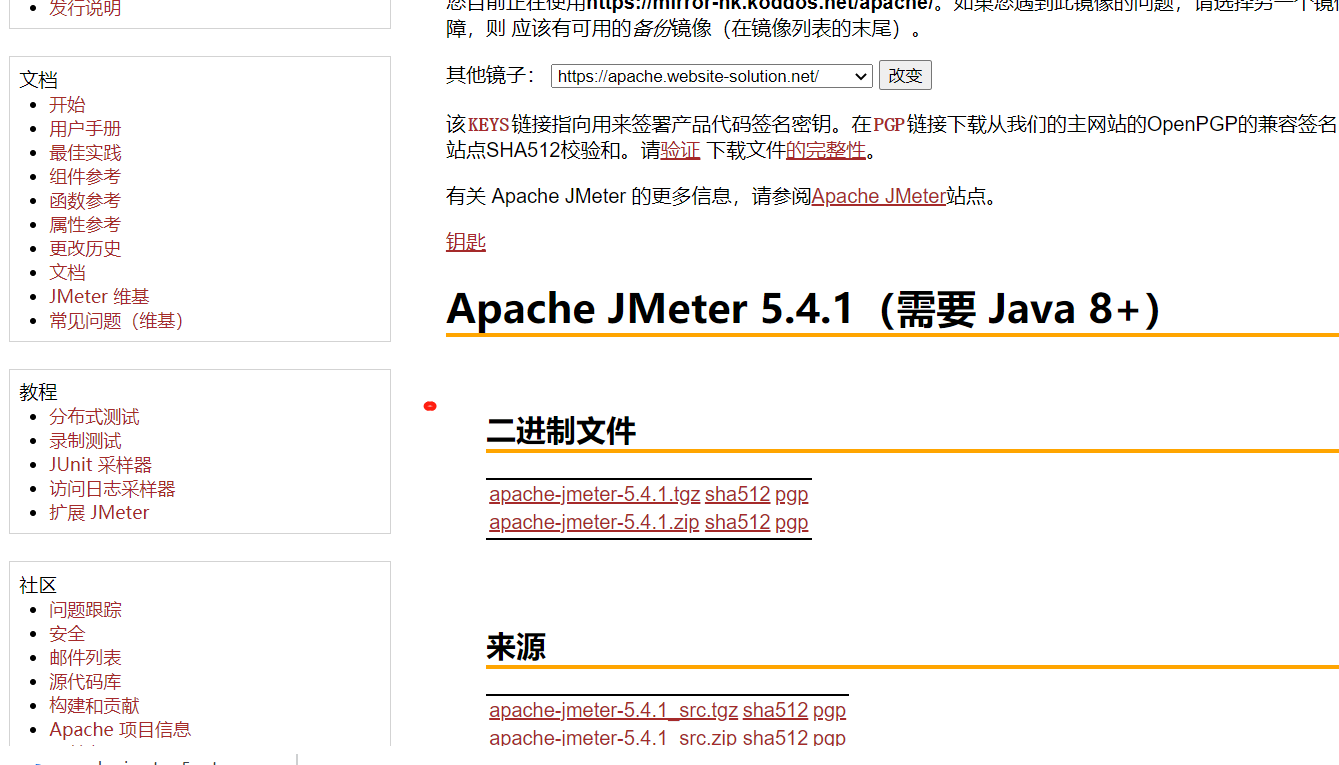The image size is (1339, 765).
Task: Click the 文档 sidebar section heading
Action: [x=38, y=80]
